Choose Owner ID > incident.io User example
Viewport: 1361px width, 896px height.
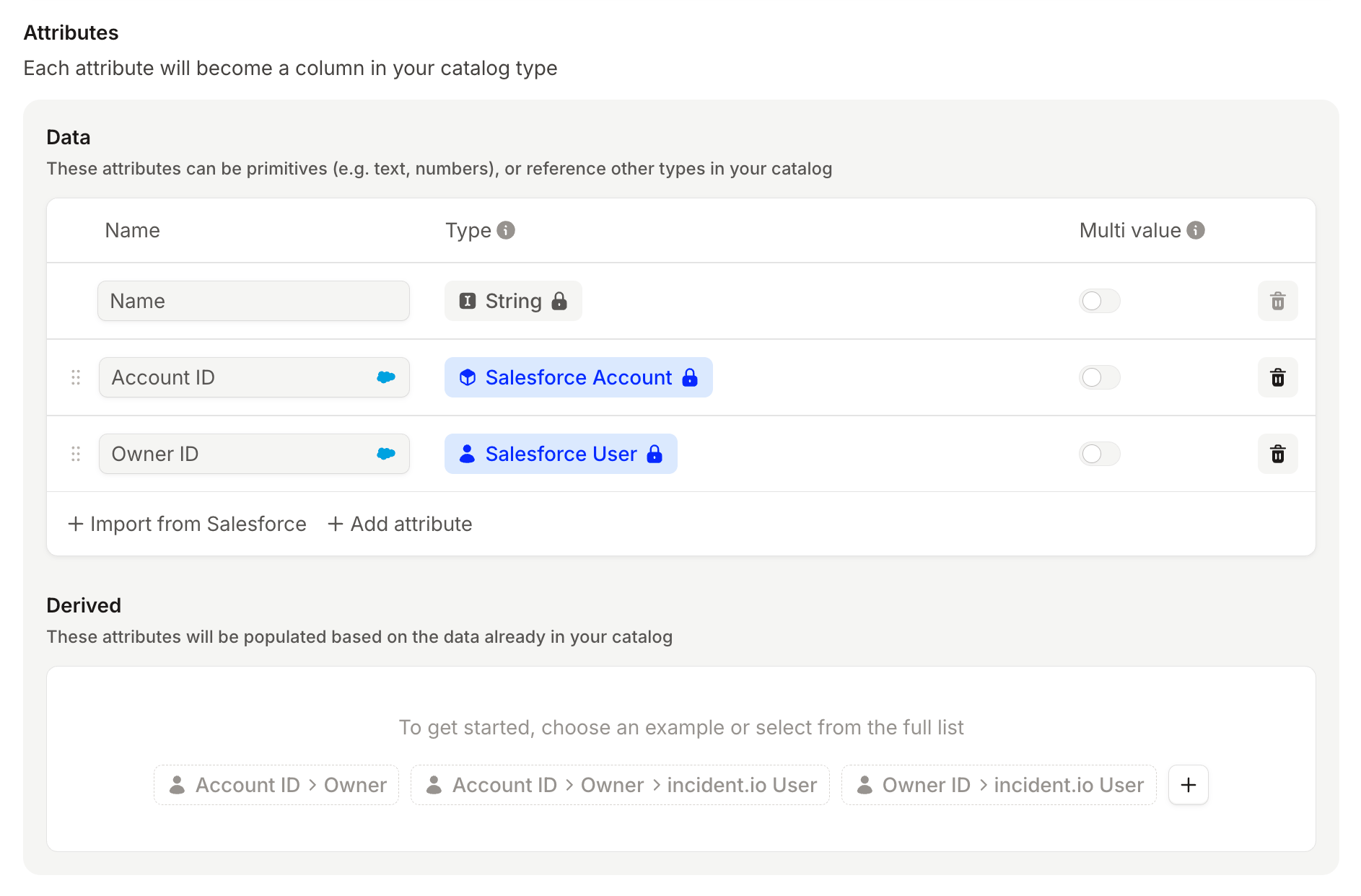point(999,785)
